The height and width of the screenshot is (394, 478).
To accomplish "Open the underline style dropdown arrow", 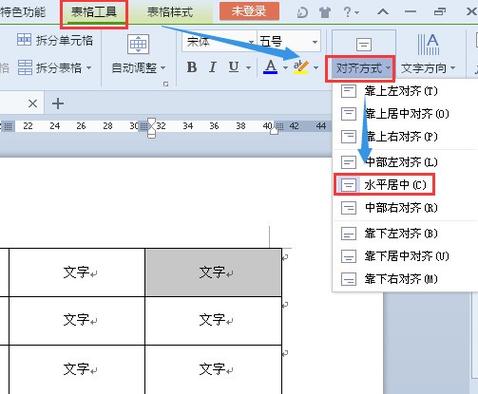I will [x=248, y=68].
